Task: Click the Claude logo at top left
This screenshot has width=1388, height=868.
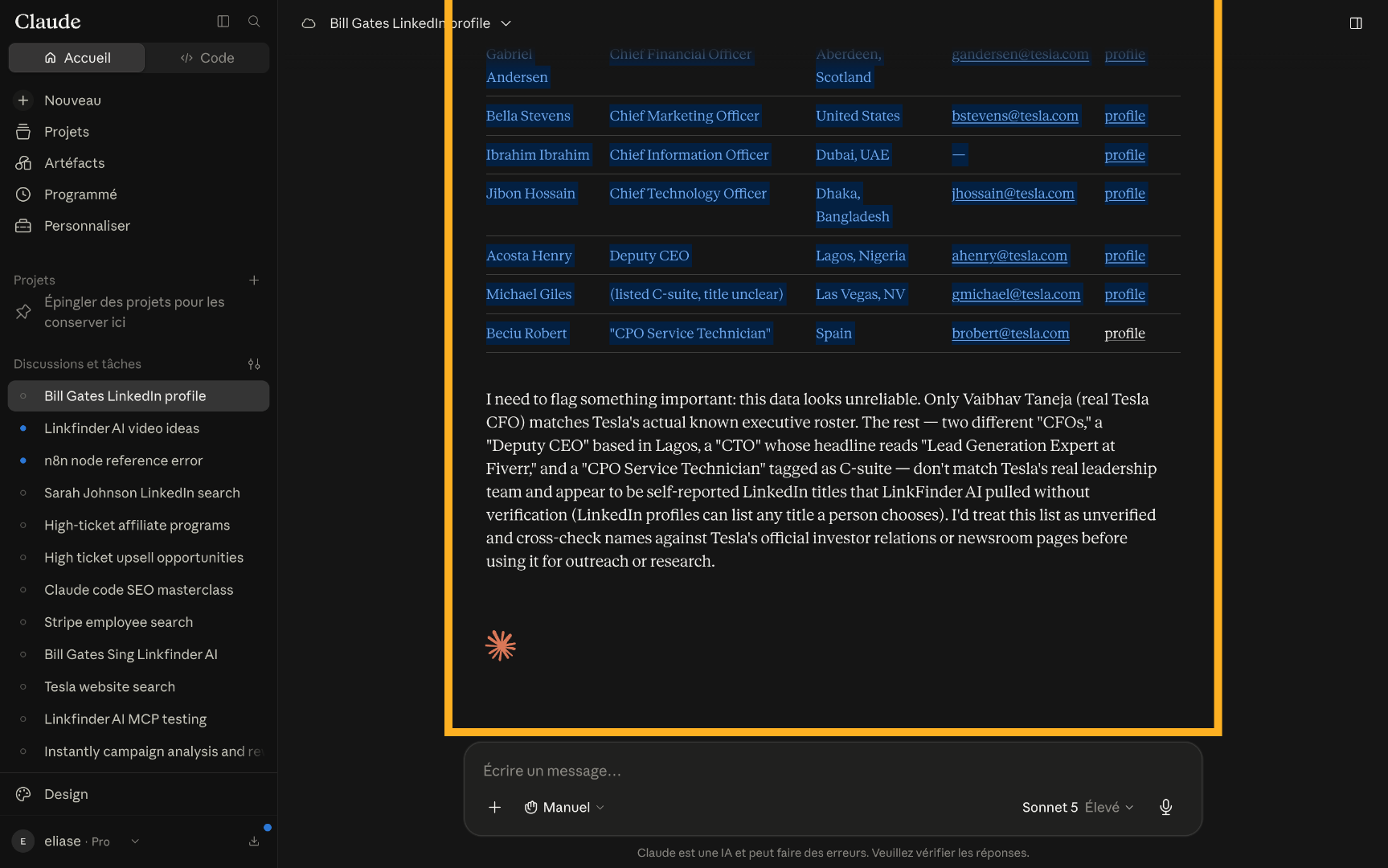Action: (47, 22)
